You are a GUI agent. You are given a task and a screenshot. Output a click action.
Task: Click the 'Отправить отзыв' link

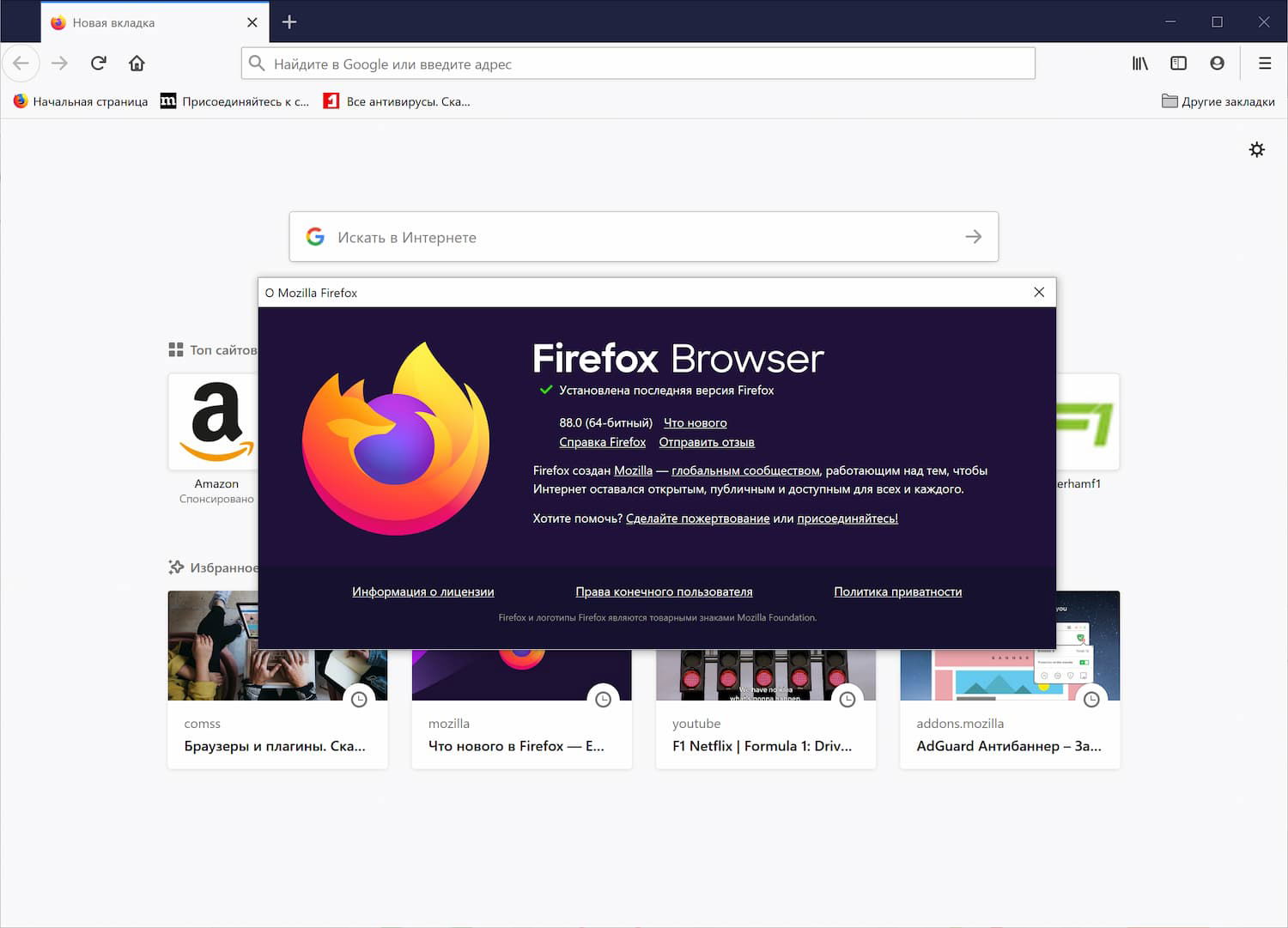coord(707,442)
